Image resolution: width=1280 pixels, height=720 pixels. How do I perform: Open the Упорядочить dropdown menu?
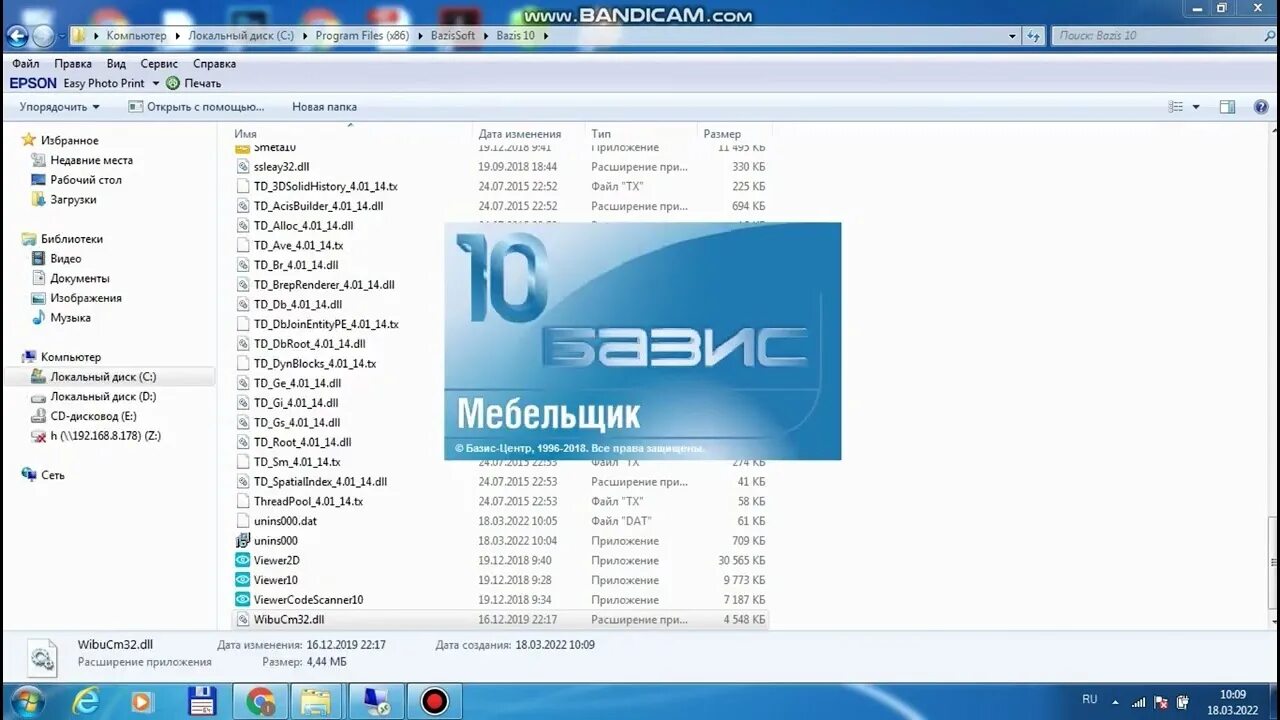59,107
